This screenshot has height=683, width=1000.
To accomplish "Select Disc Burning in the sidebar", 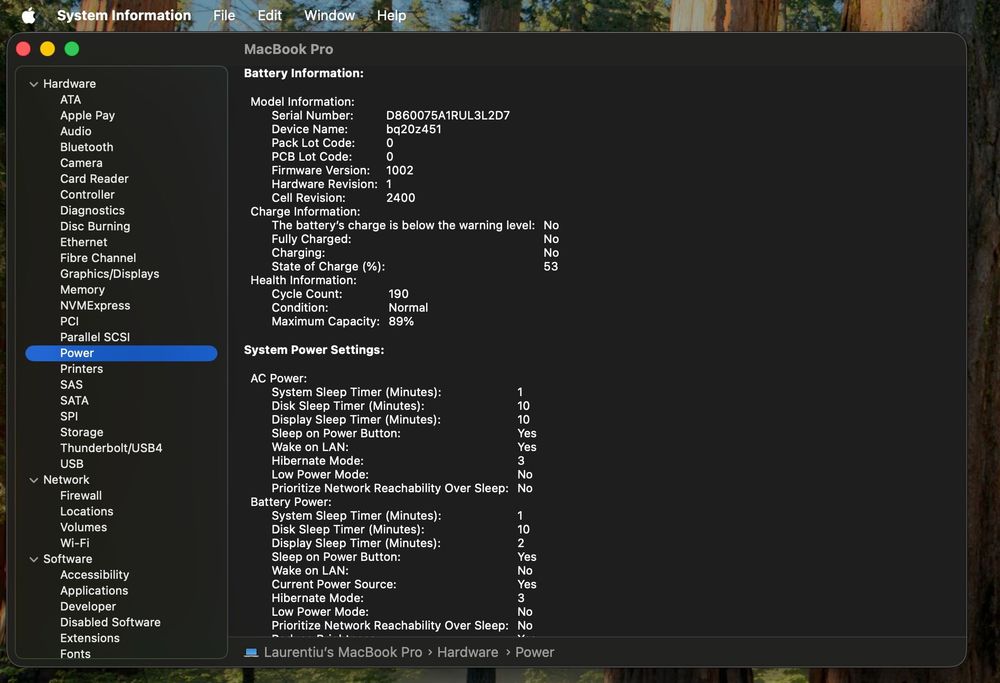I will (x=95, y=226).
